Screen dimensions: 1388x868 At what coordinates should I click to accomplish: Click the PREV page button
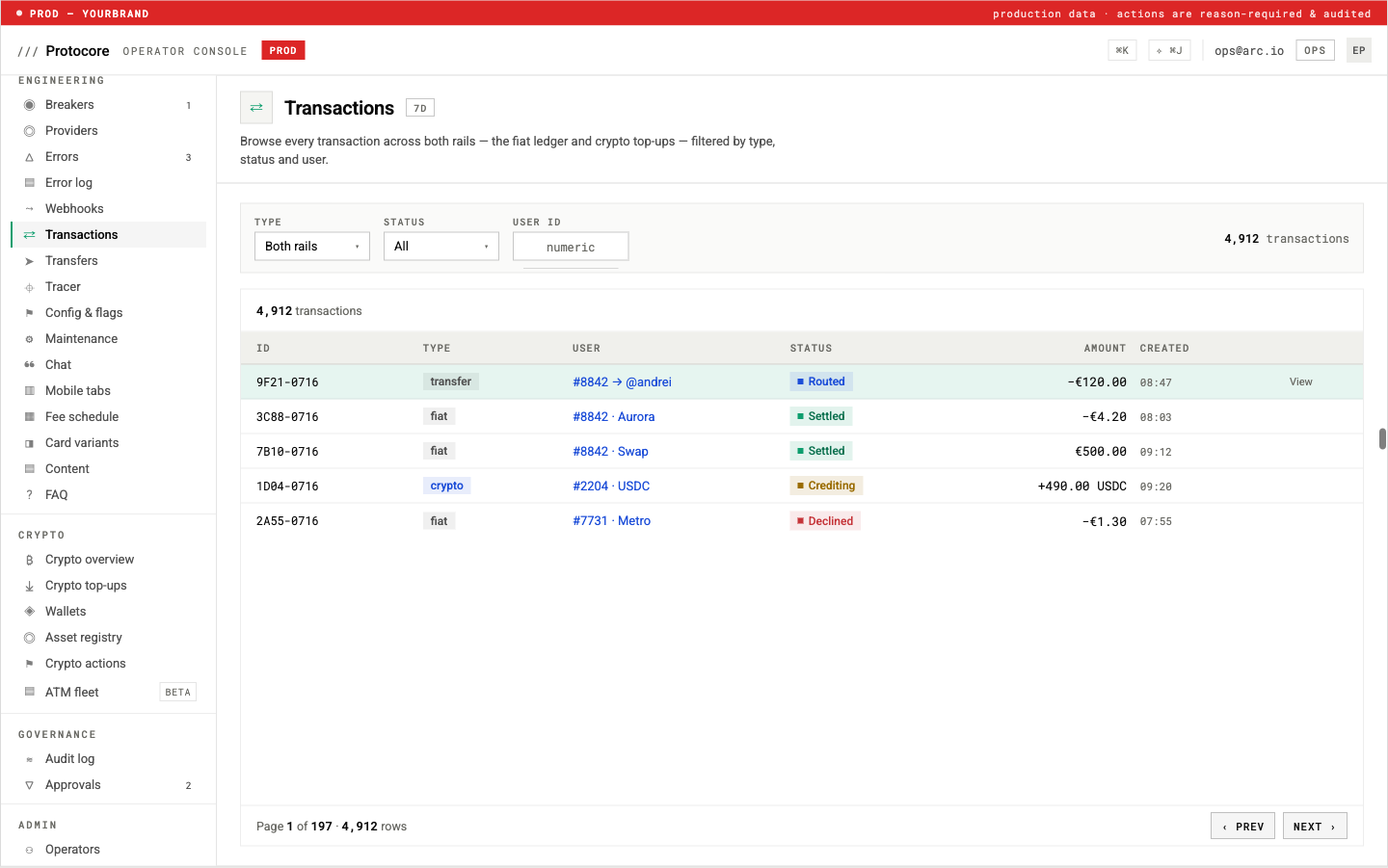click(1243, 827)
